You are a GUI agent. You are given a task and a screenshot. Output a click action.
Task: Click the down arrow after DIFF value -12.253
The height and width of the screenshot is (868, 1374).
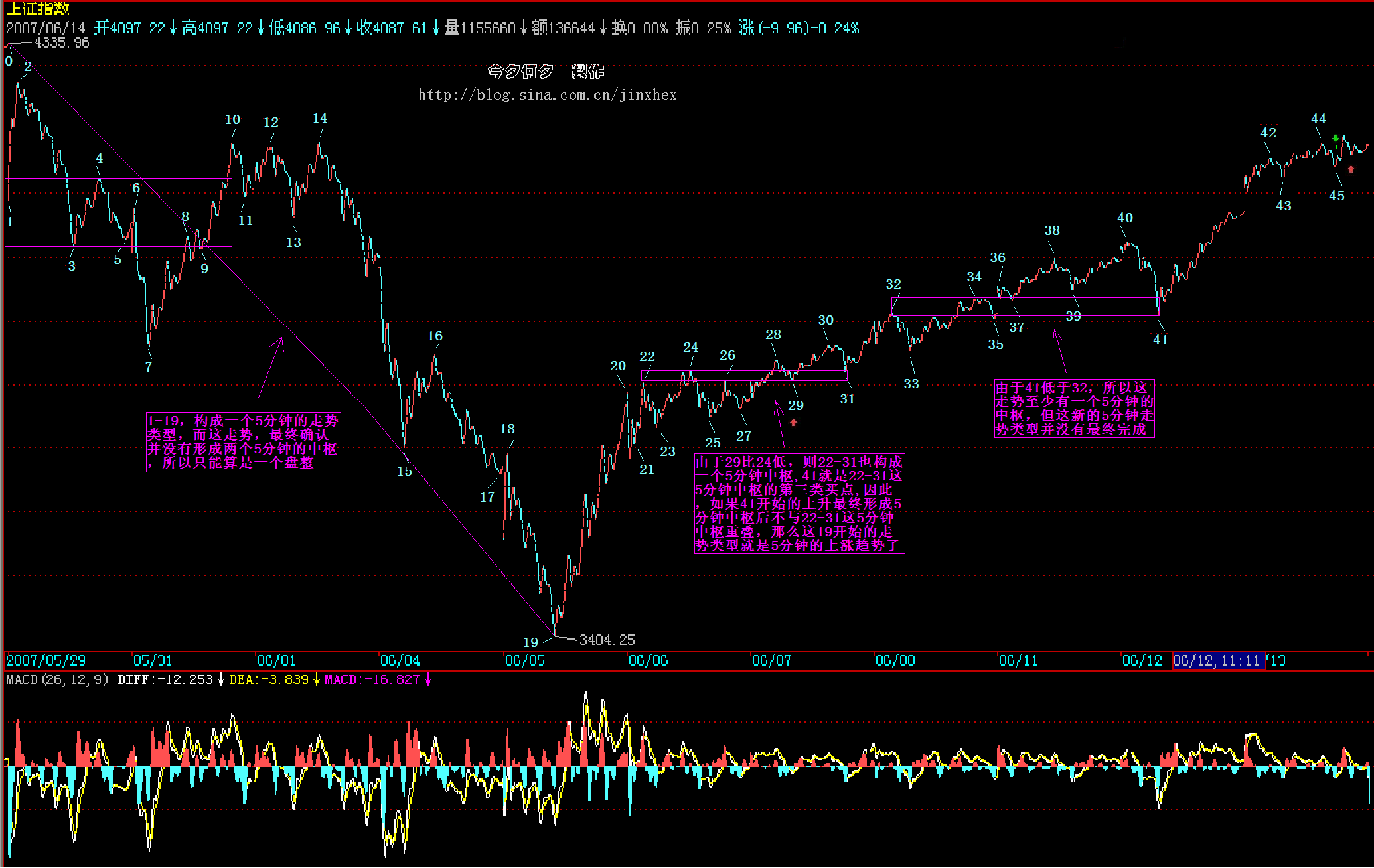pyautogui.click(x=221, y=680)
